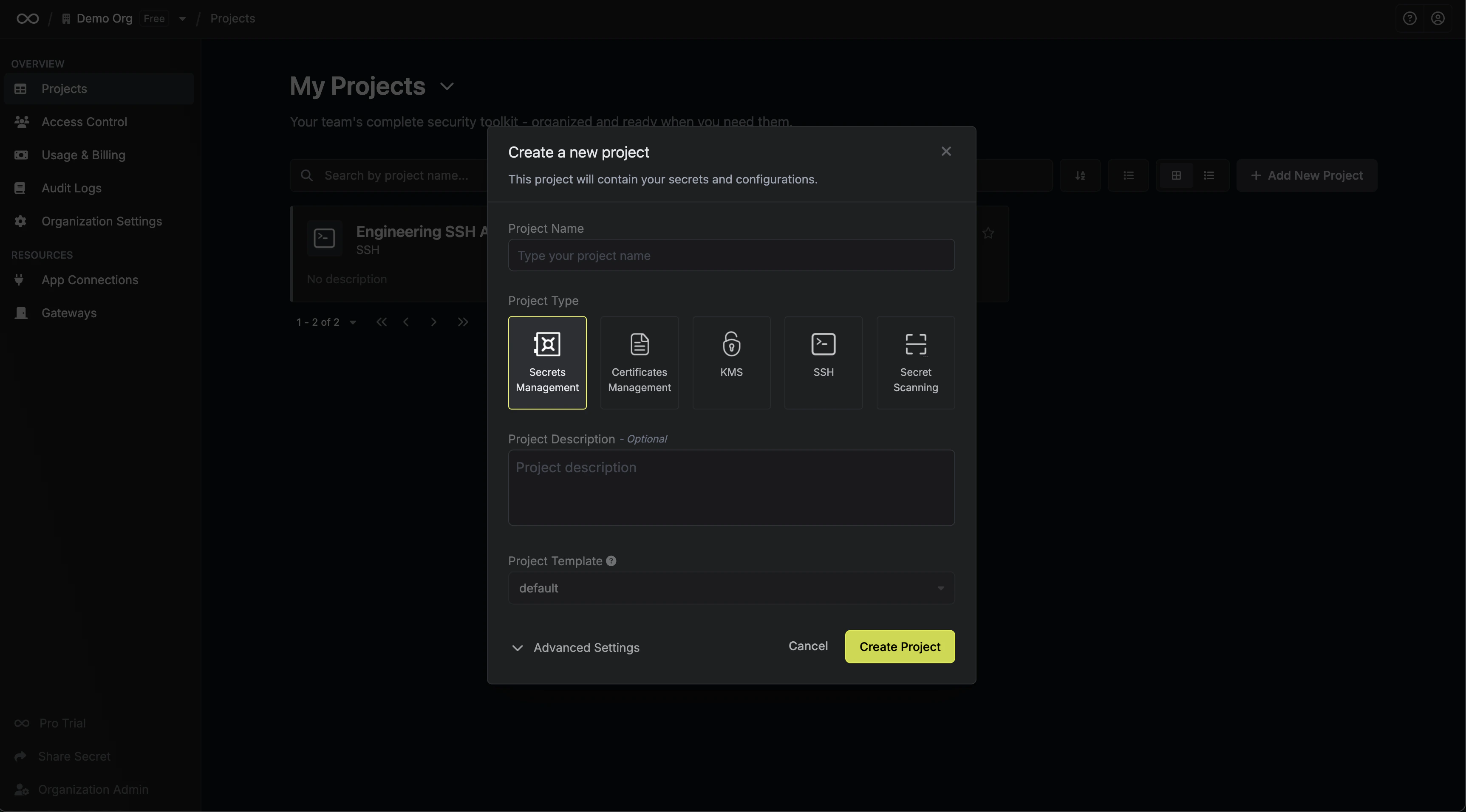Open the rows per page dropdown
The width and height of the screenshot is (1466, 812).
352,322
